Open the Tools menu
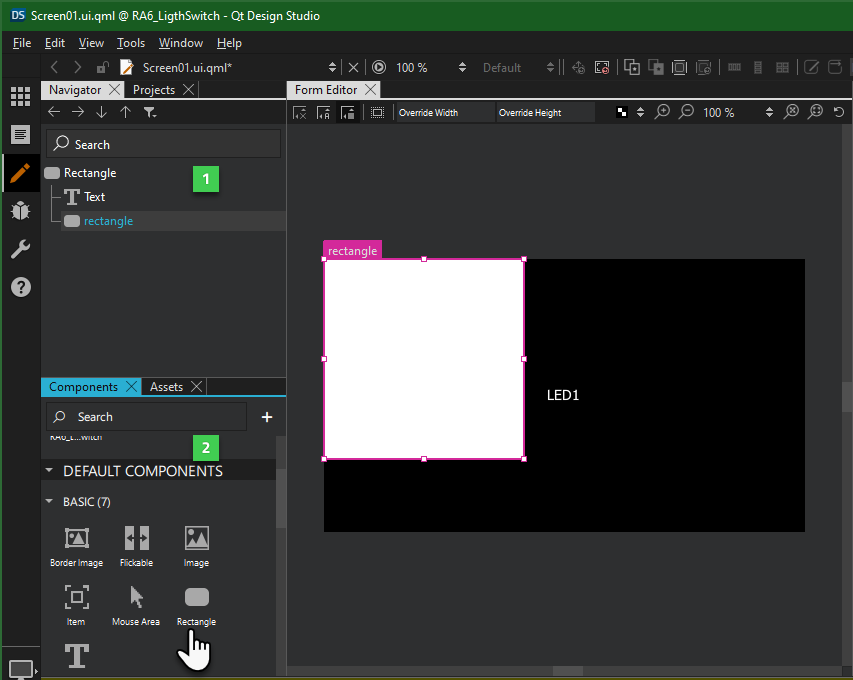 tap(131, 43)
